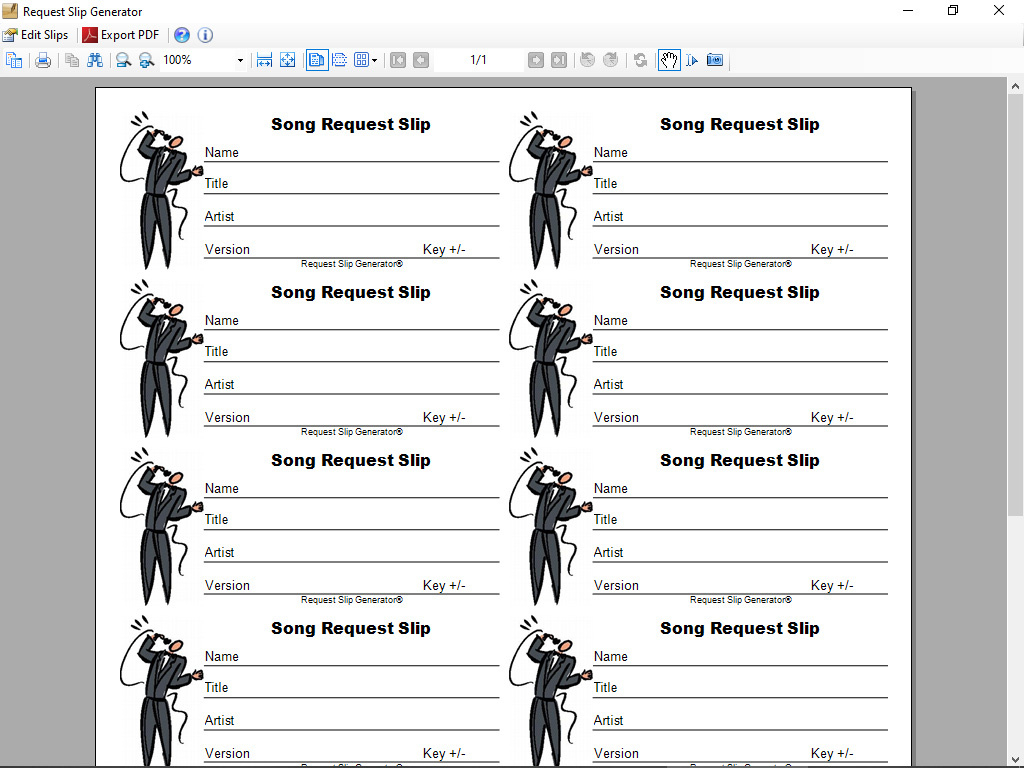Select the text selection tool
This screenshot has height=768, width=1024.
(x=692, y=60)
